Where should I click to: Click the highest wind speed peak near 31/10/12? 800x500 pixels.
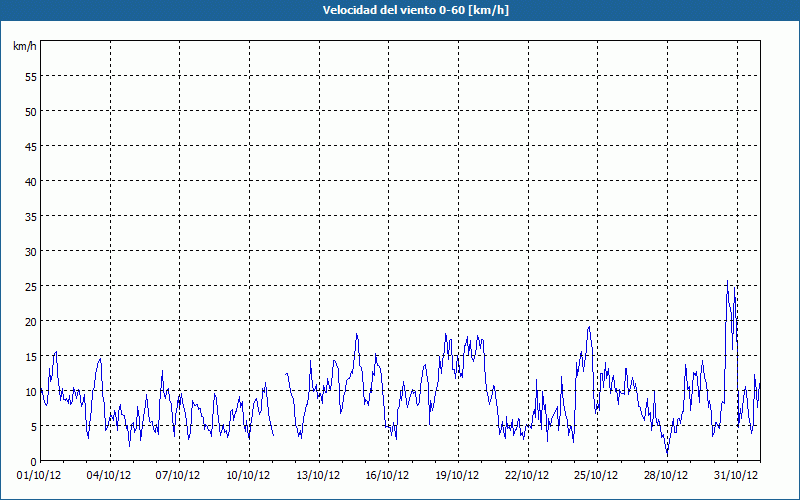(x=728, y=281)
